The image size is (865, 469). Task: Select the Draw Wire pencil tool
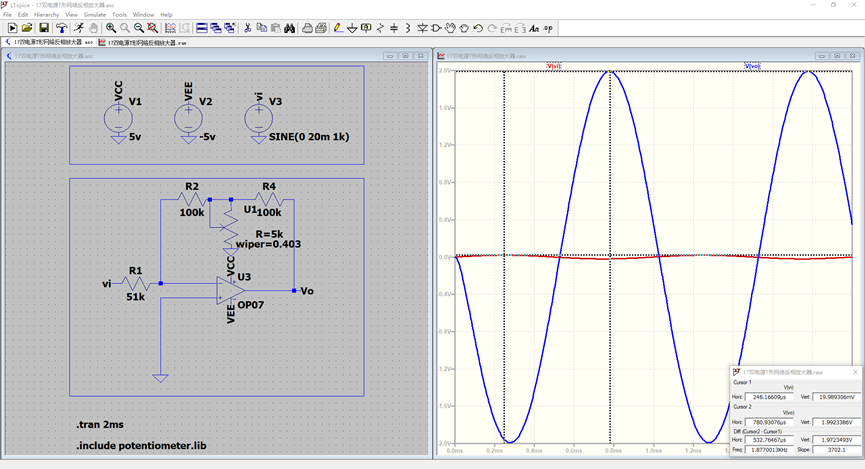pyautogui.click(x=338, y=28)
